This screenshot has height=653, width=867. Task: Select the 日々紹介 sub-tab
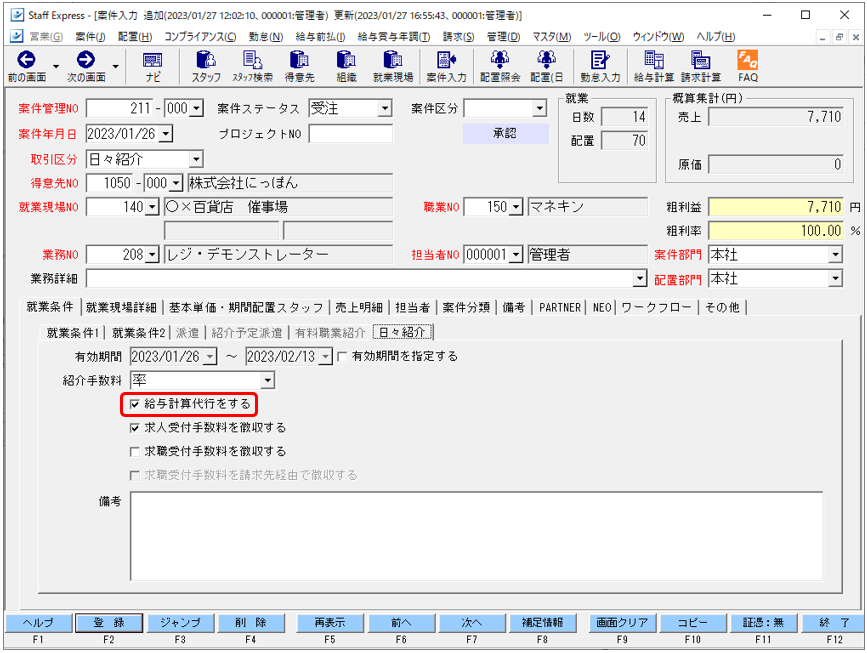[403, 332]
